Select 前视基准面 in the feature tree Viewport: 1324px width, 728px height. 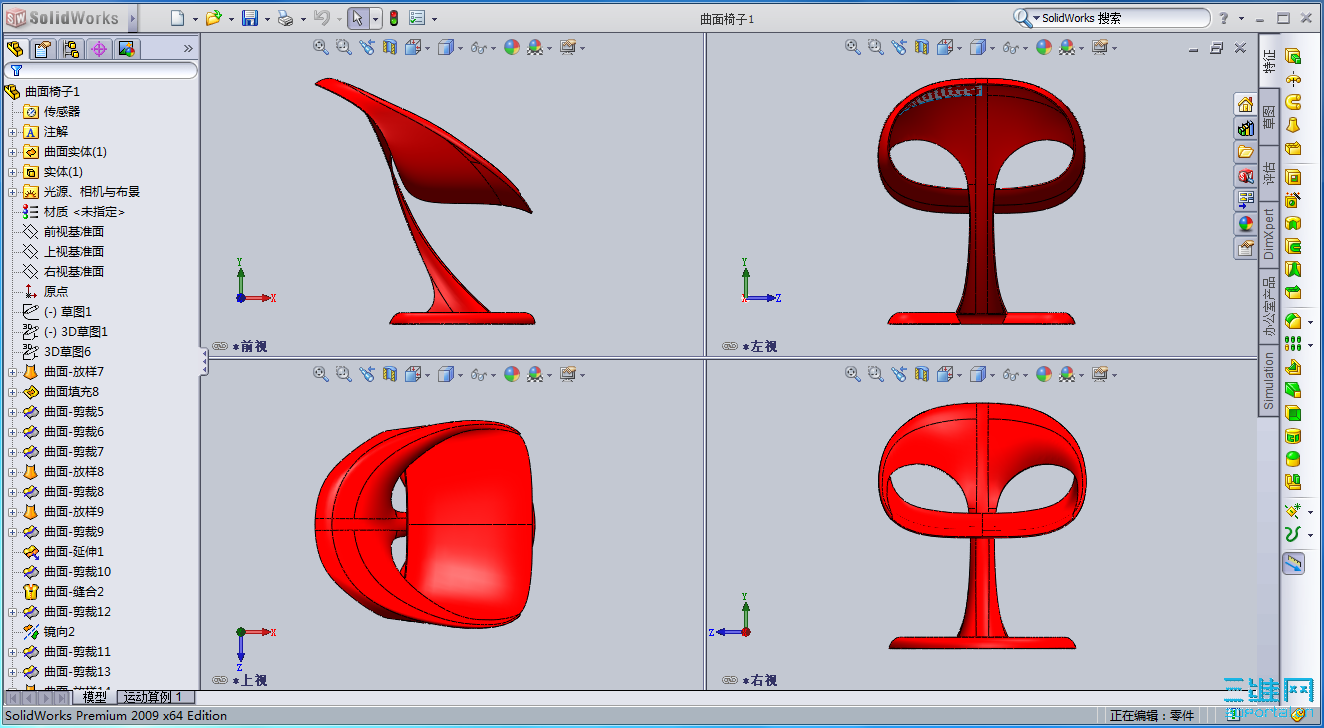74,232
